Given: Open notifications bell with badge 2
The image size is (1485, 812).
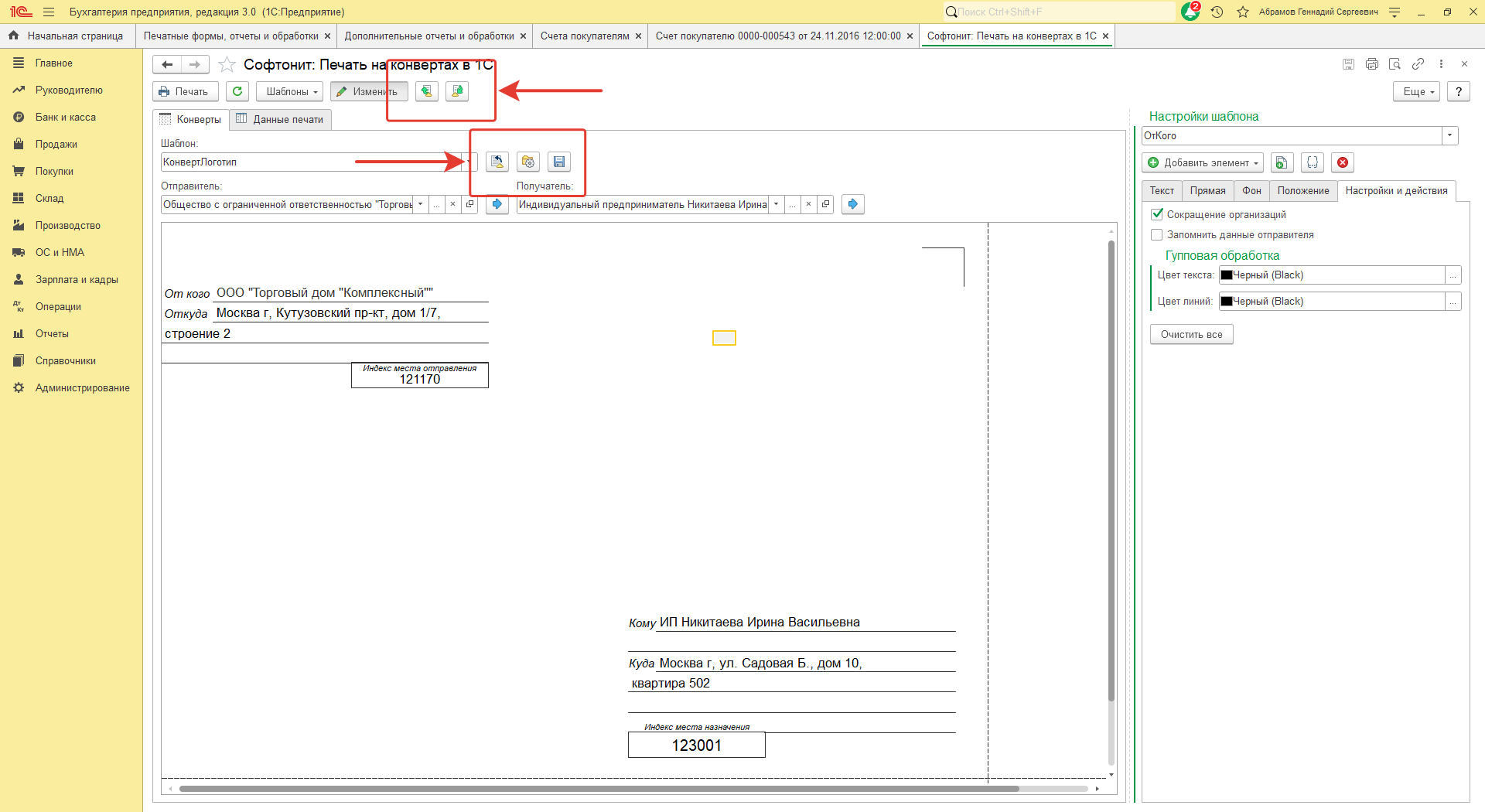Looking at the screenshot, I should [x=1190, y=12].
